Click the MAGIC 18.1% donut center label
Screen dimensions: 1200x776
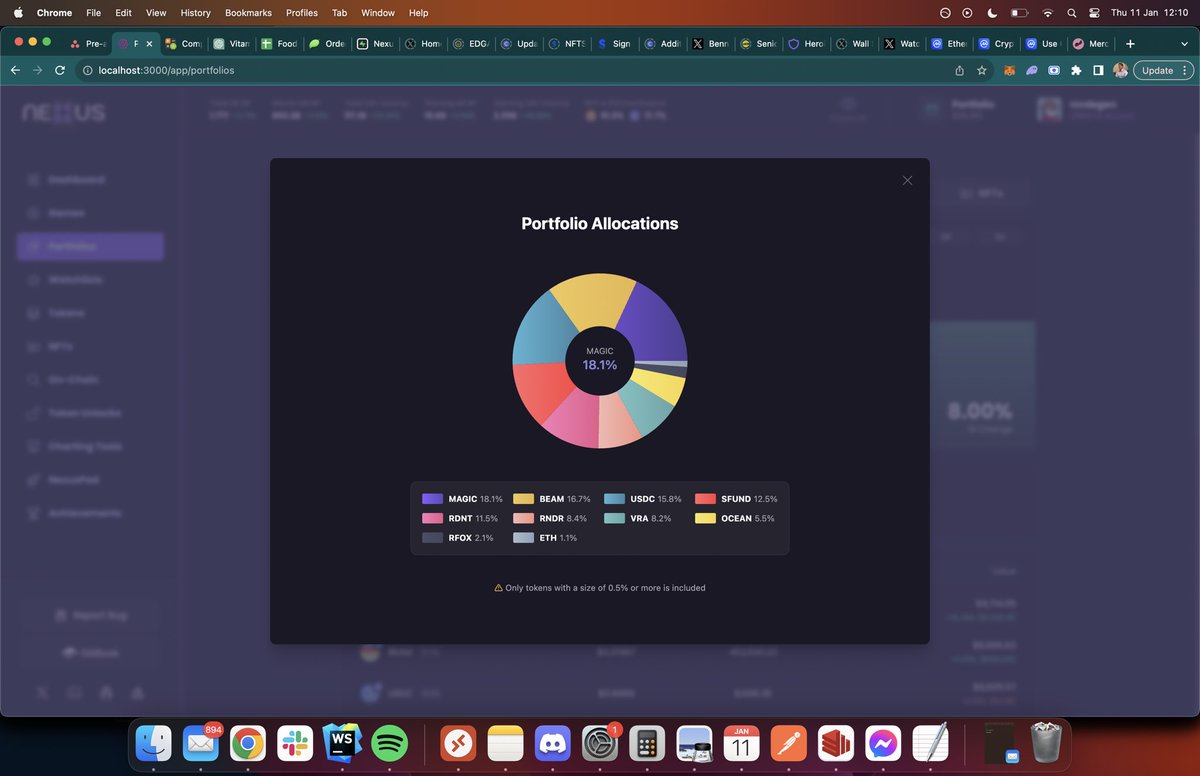pos(600,359)
